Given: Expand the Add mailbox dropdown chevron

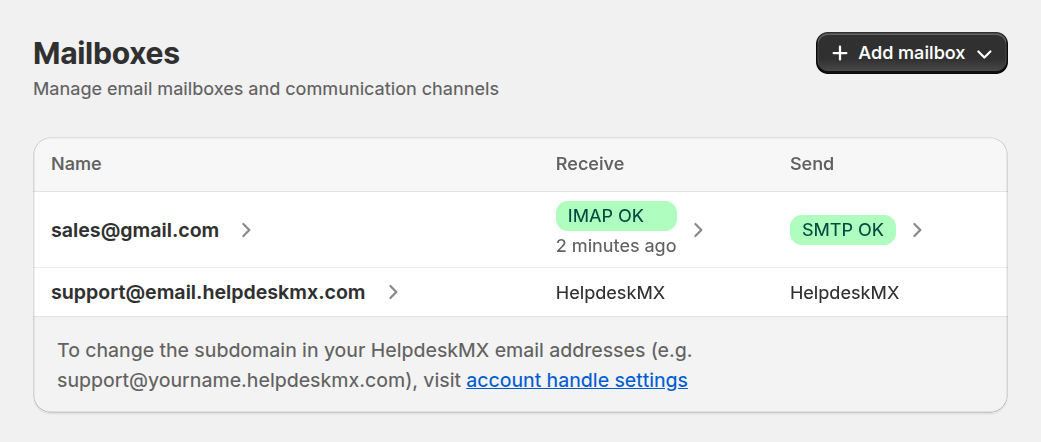Looking at the screenshot, I should 984,54.
